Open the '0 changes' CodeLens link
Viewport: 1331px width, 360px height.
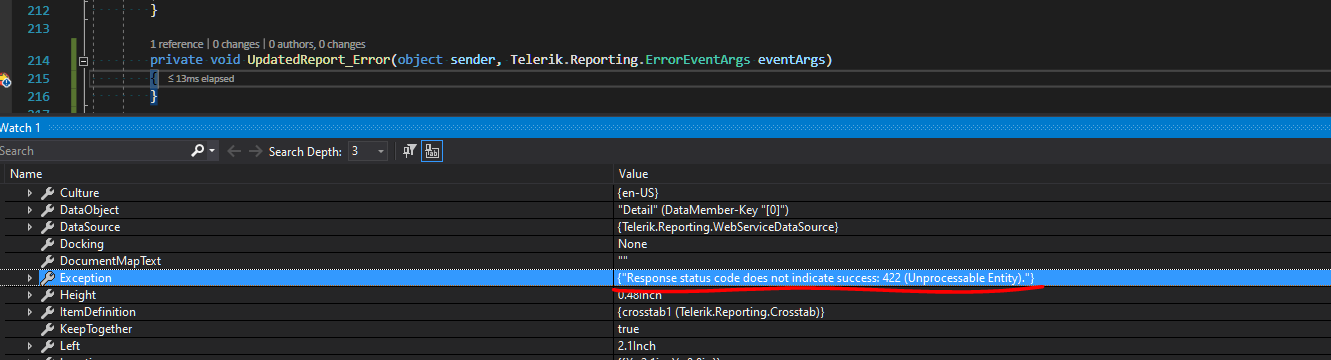click(x=235, y=44)
